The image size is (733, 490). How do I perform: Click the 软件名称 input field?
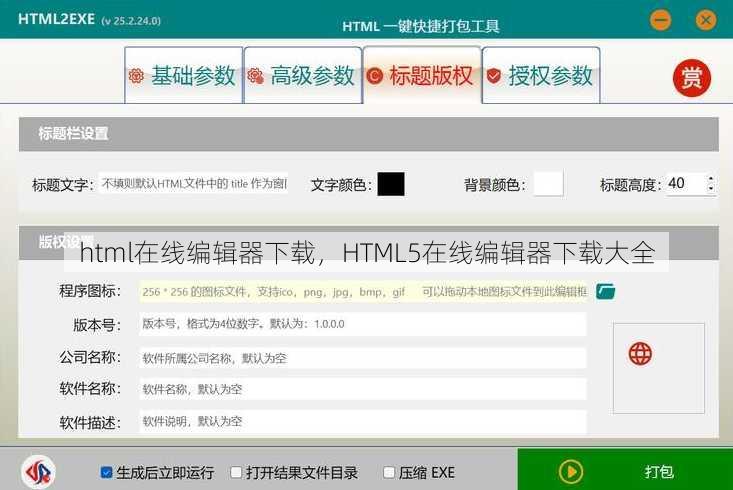362,389
